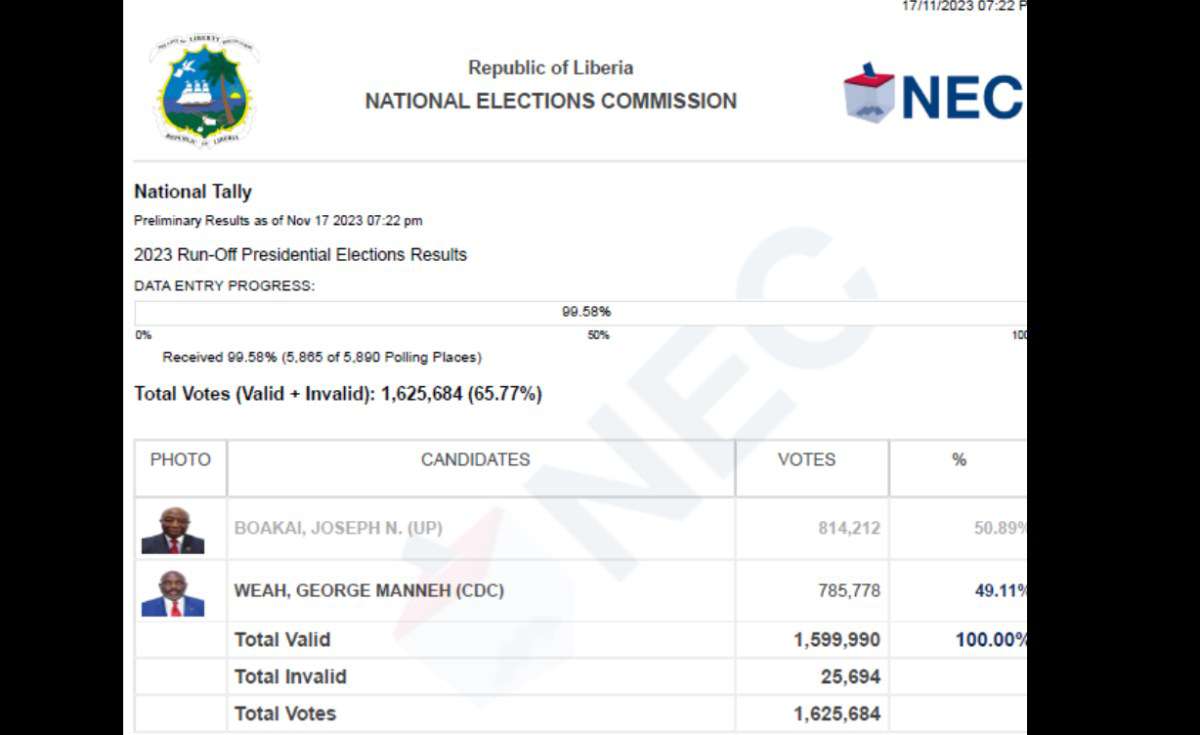Click the NATIONAL ELECTIONS COMMISSION title

point(550,101)
